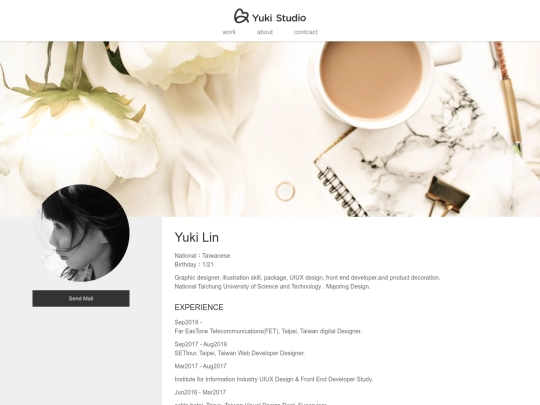
Task: Click the Institute for Information Industry entry
Action: [x=274, y=379]
